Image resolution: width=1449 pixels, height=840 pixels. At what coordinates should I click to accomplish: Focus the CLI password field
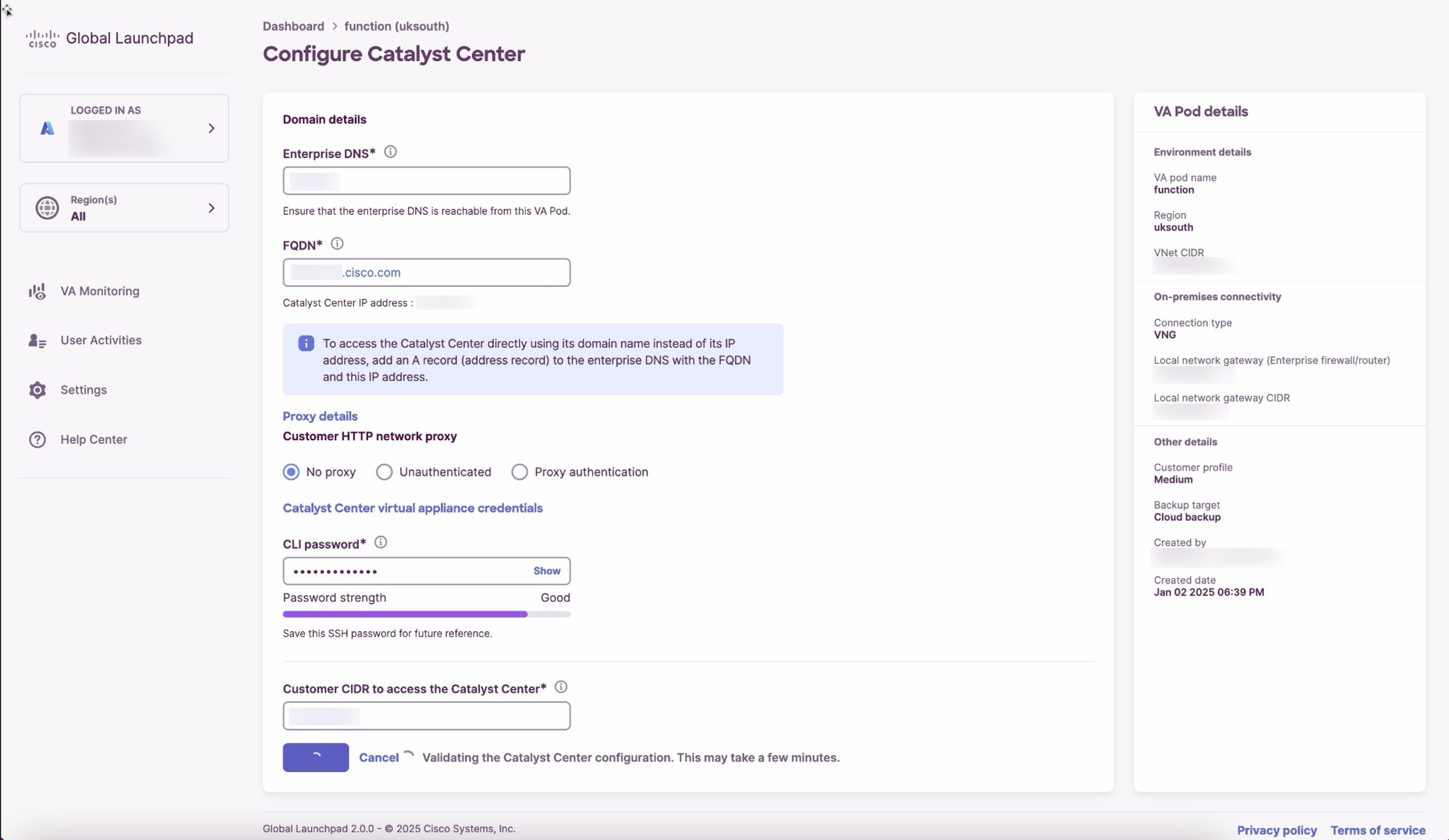tap(427, 571)
